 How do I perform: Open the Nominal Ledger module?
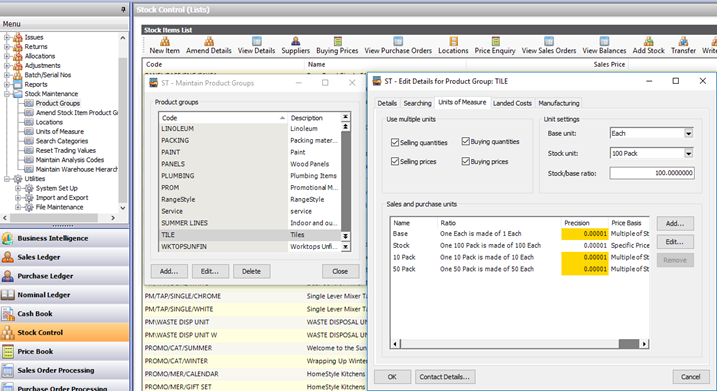pos(64,295)
